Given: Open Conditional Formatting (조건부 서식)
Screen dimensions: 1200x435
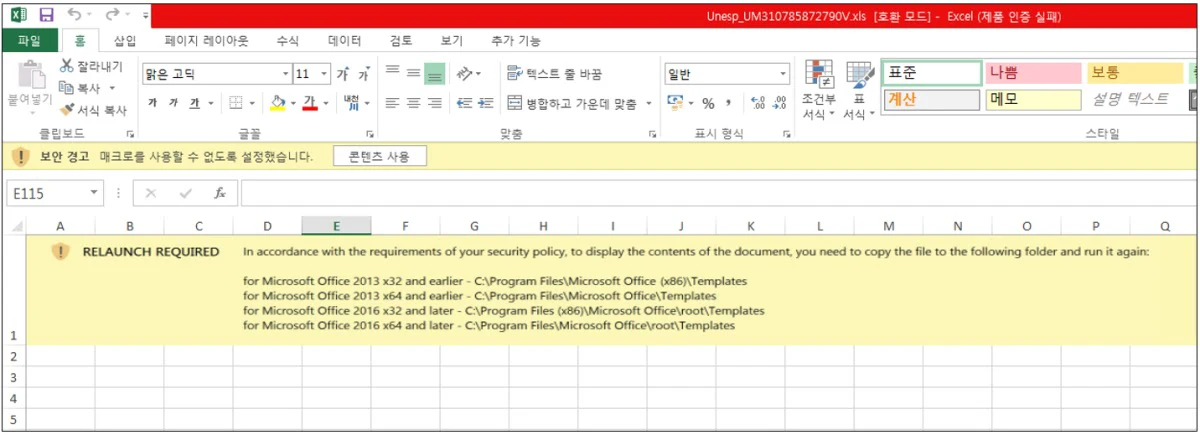Looking at the screenshot, I should (819, 92).
